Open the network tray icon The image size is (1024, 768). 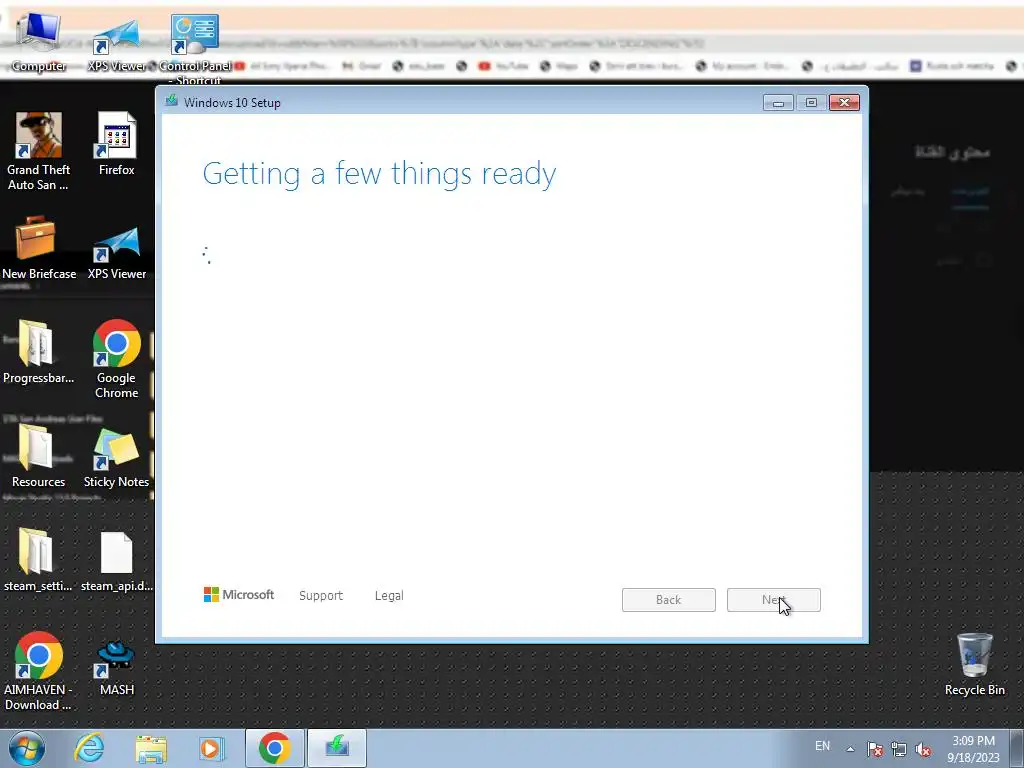coord(899,749)
